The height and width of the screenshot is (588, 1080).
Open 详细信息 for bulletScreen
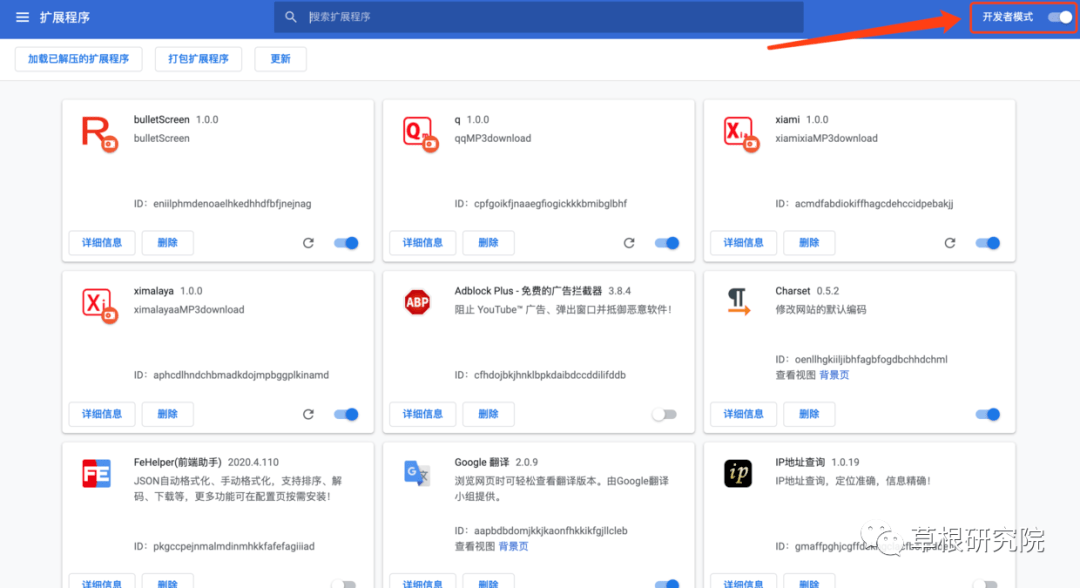point(102,243)
